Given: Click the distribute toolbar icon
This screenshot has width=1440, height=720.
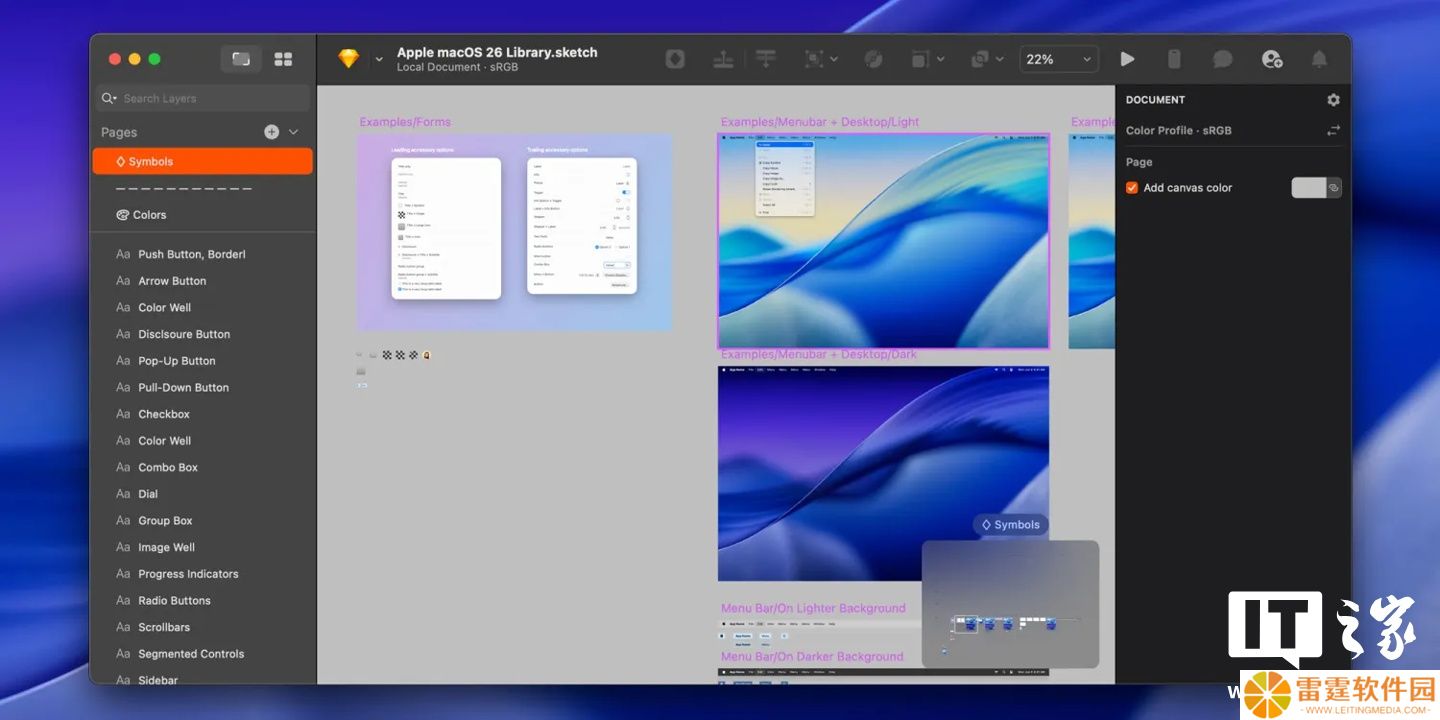Looking at the screenshot, I should [x=766, y=59].
